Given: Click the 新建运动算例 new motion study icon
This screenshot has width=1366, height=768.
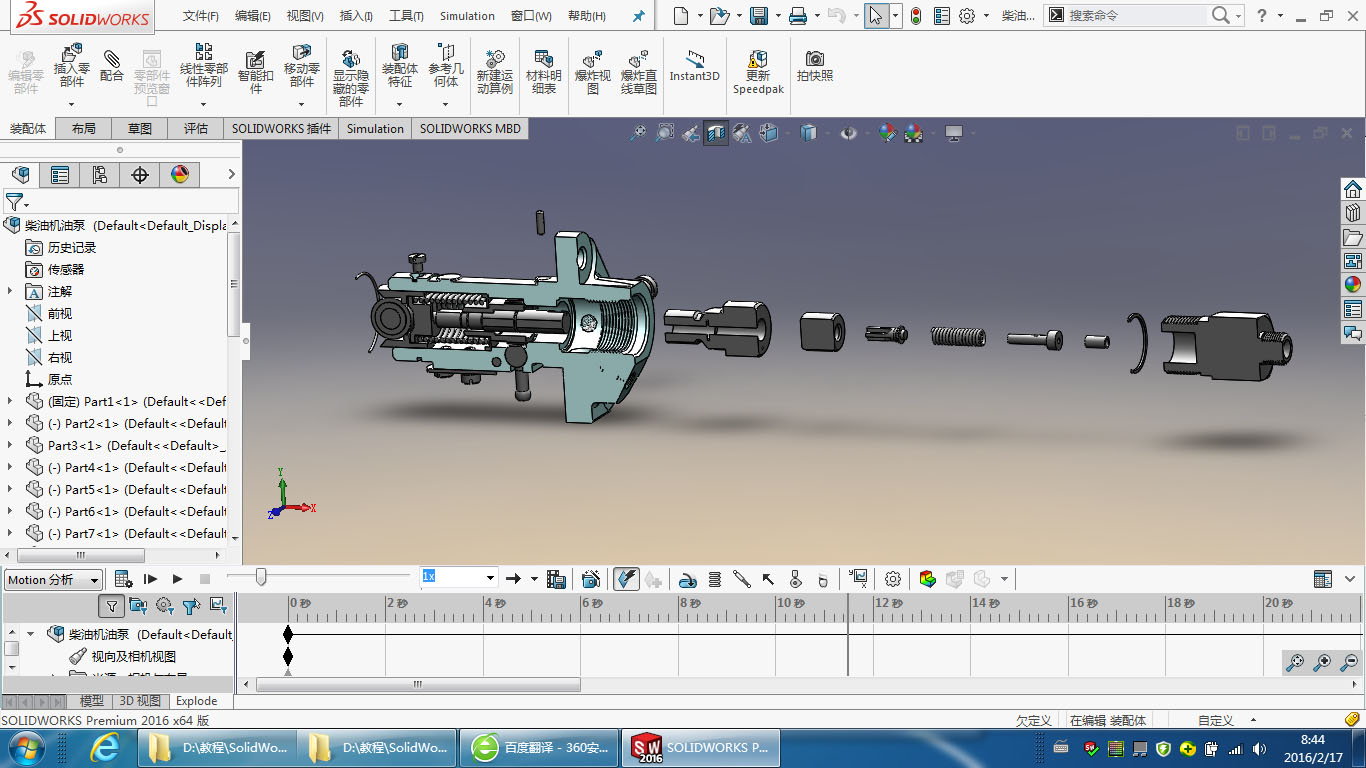Looking at the screenshot, I should pyautogui.click(x=494, y=68).
